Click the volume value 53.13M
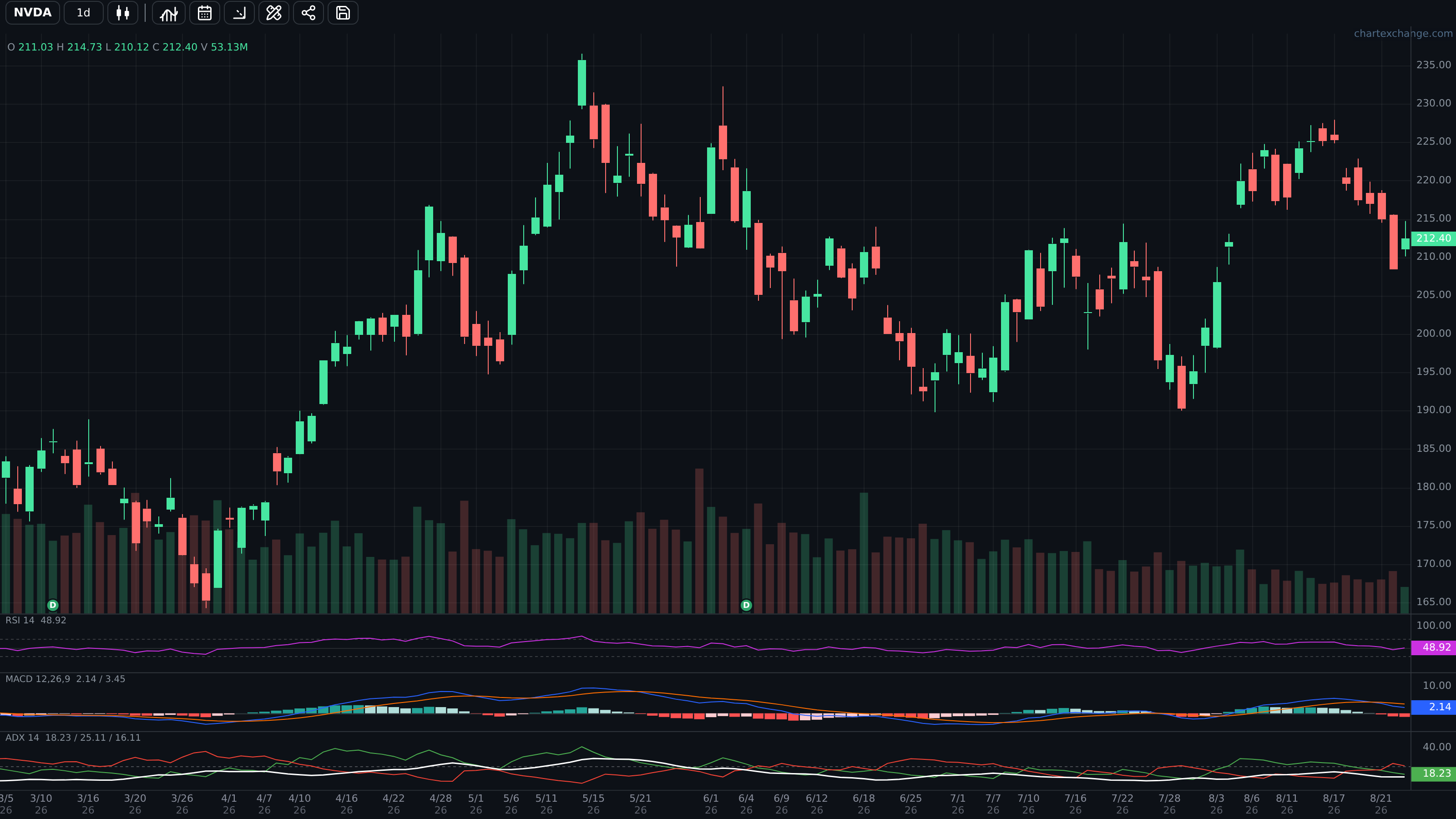 [229, 47]
